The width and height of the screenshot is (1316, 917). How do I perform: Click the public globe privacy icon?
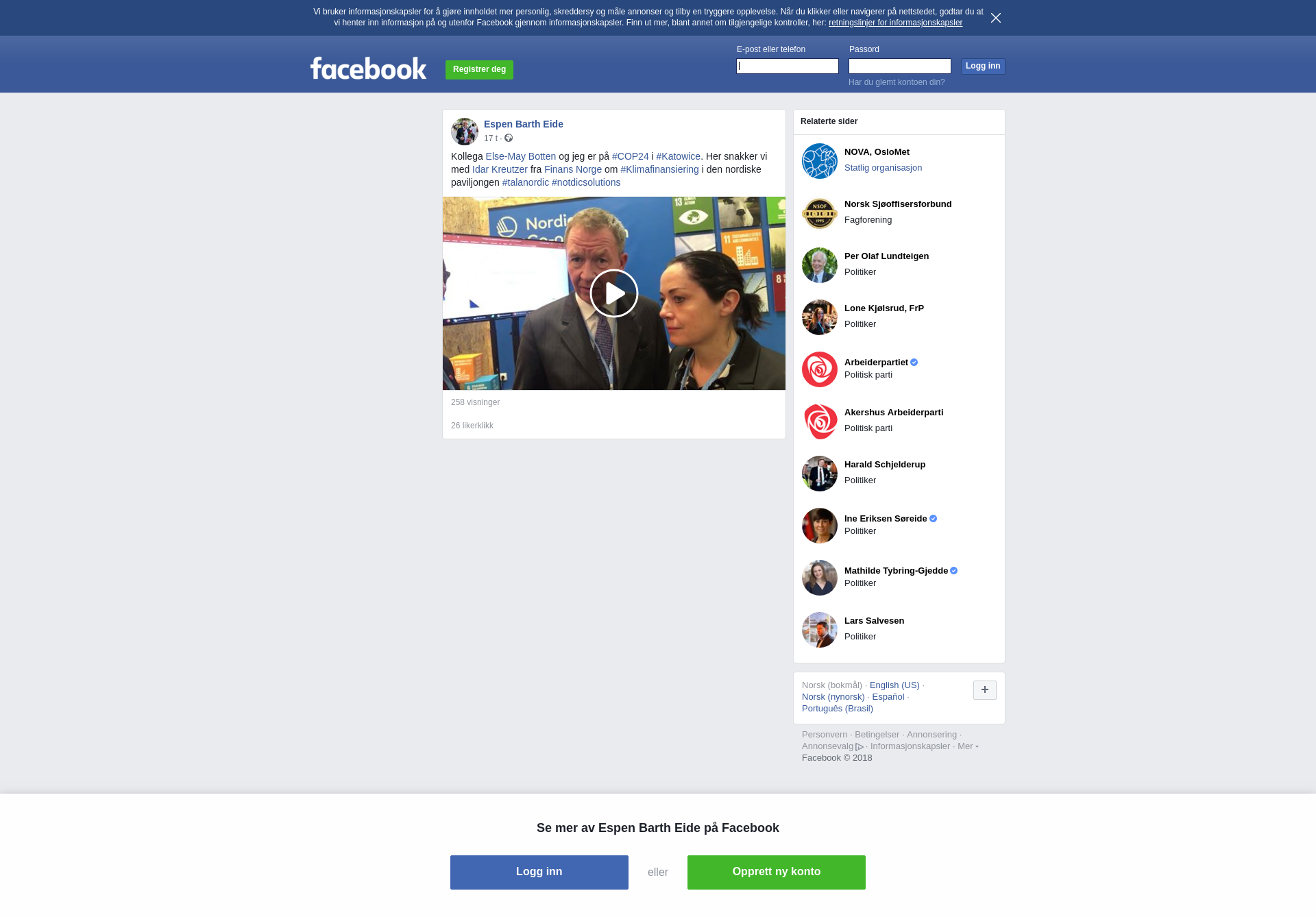pos(509,138)
